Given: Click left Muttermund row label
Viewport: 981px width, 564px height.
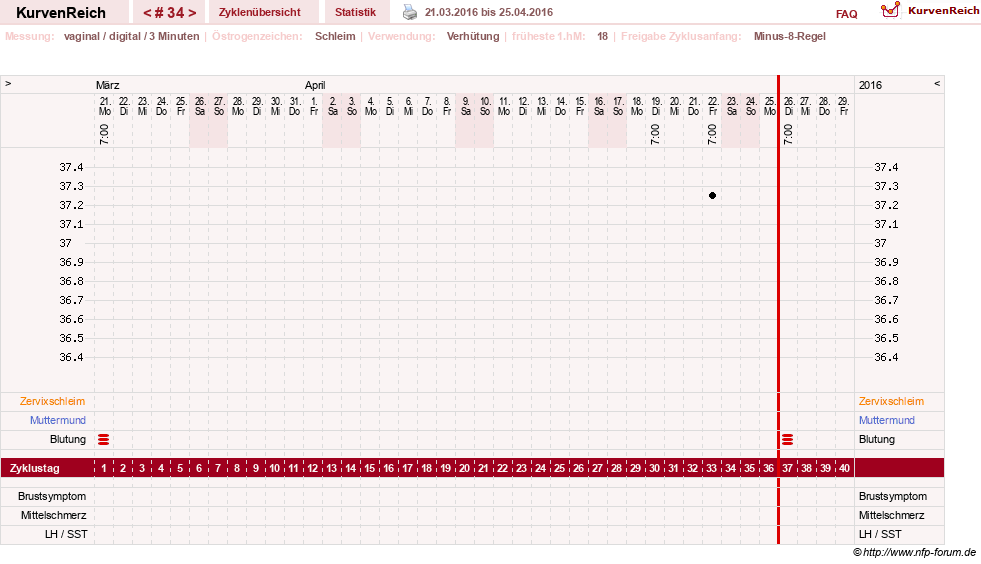Looking at the screenshot, I should [x=58, y=420].
